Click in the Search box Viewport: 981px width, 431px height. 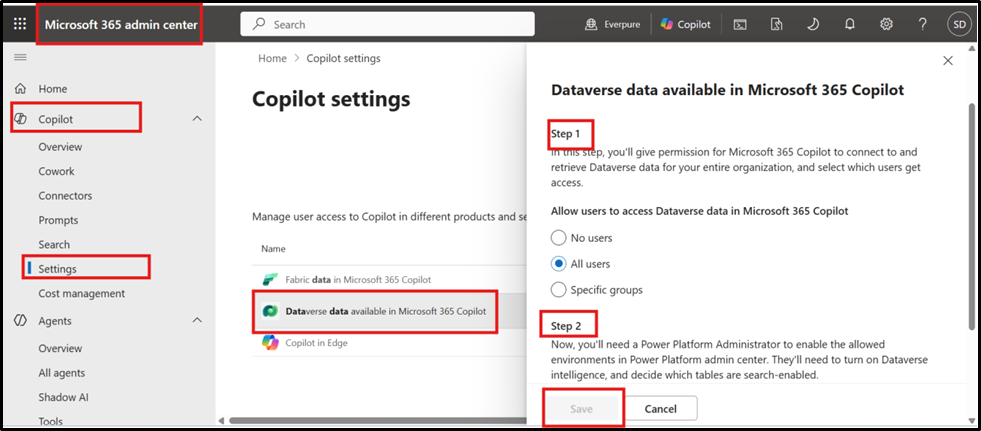[x=387, y=24]
